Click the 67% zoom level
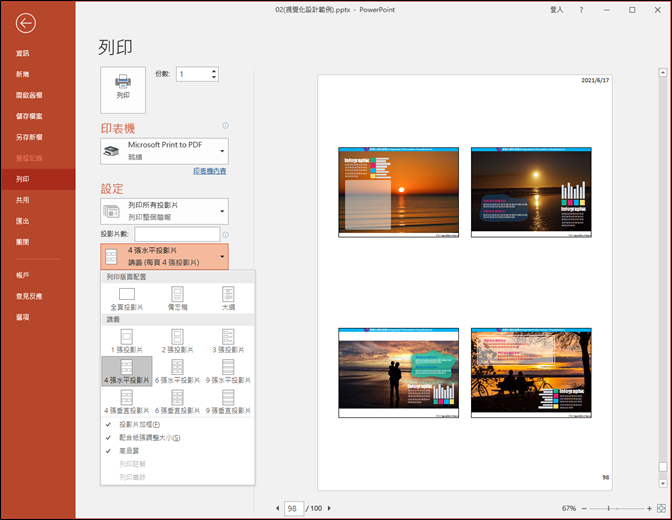This screenshot has height=520, width=672. coord(569,508)
